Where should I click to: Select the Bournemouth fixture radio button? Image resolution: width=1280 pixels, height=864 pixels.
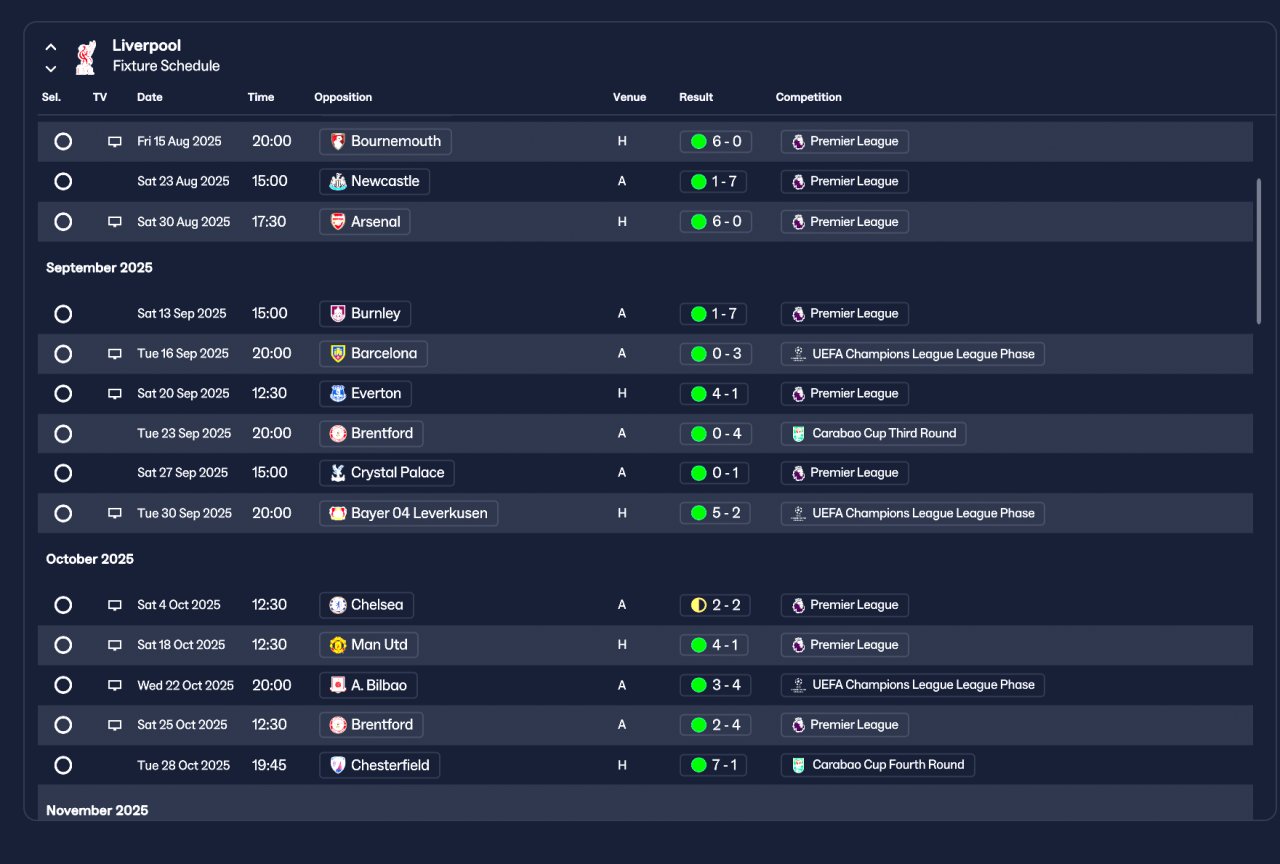[63, 142]
